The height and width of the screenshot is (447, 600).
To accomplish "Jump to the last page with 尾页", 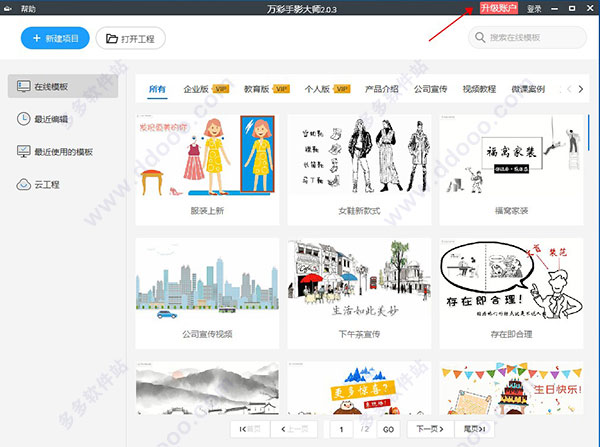I will [x=474, y=429].
